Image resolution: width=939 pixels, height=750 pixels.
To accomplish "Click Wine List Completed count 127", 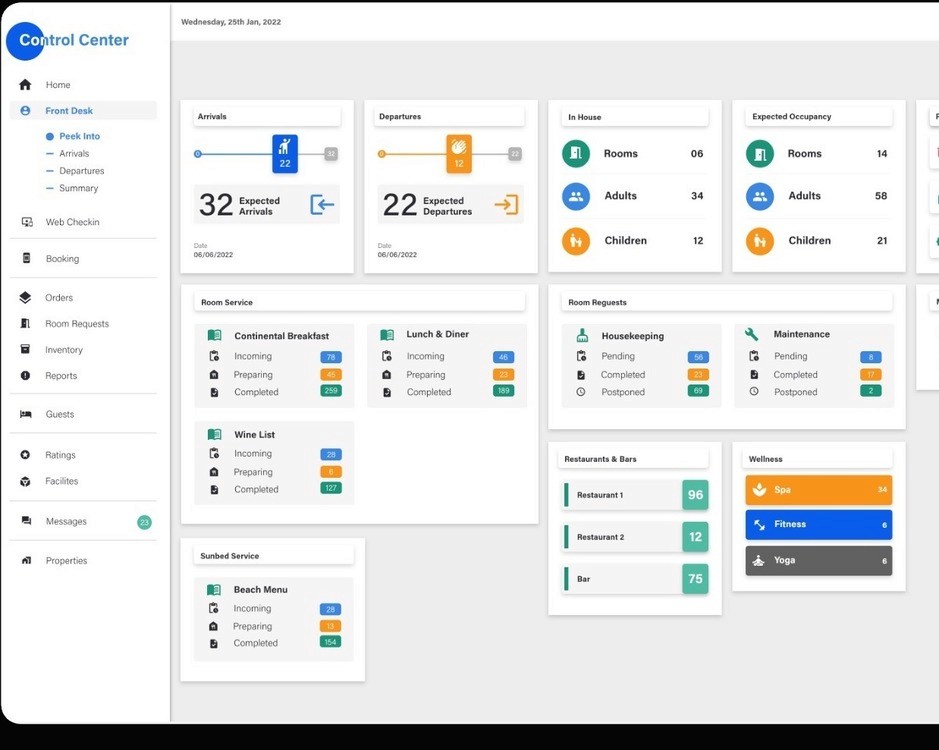I will tap(331, 488).
